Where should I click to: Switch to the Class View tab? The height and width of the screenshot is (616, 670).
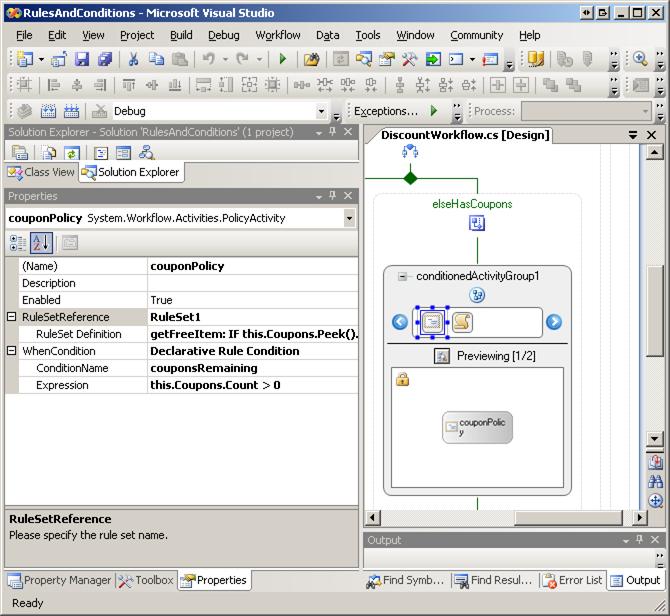tap(41, 172)
